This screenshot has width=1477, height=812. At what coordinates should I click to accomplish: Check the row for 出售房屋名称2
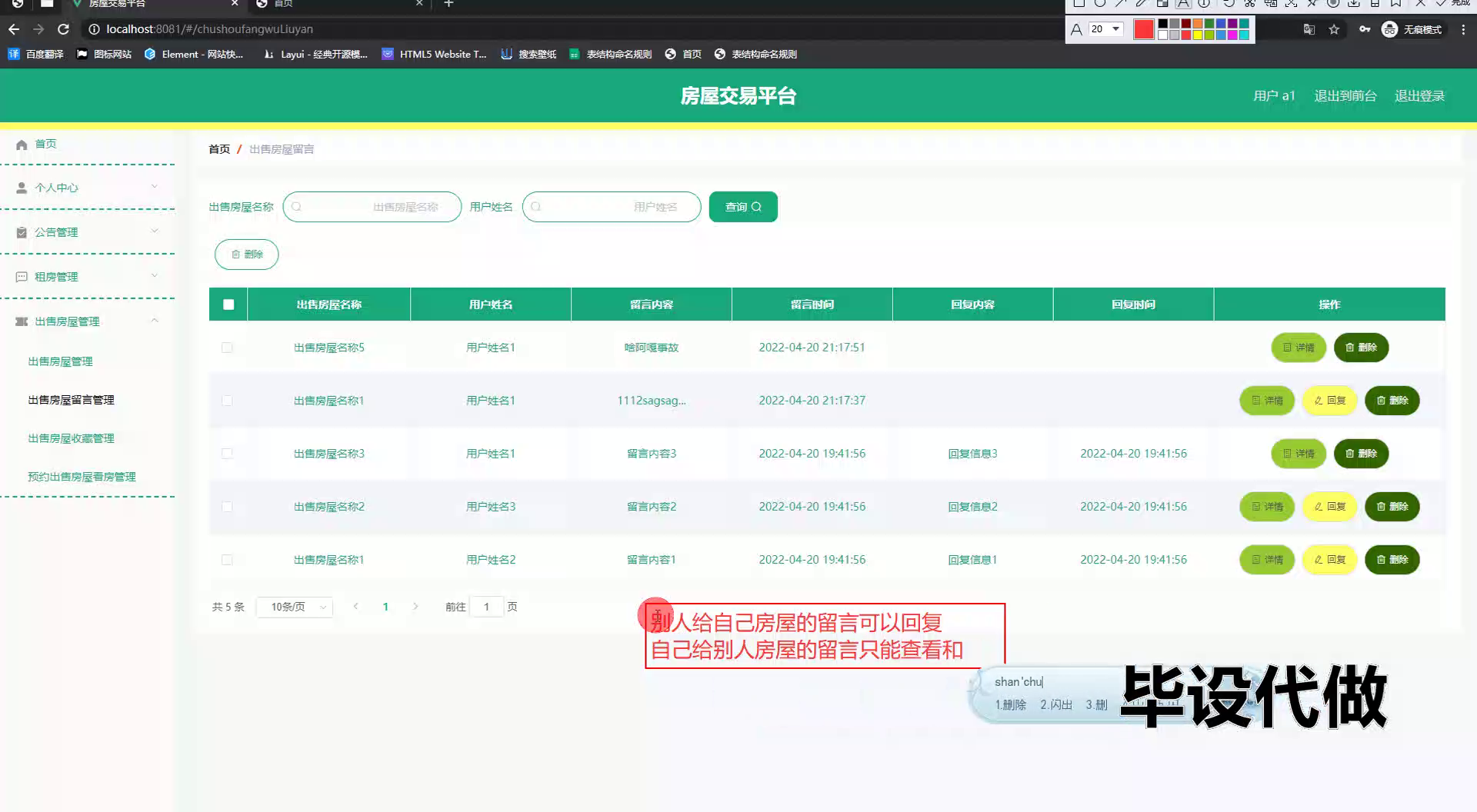227,507
